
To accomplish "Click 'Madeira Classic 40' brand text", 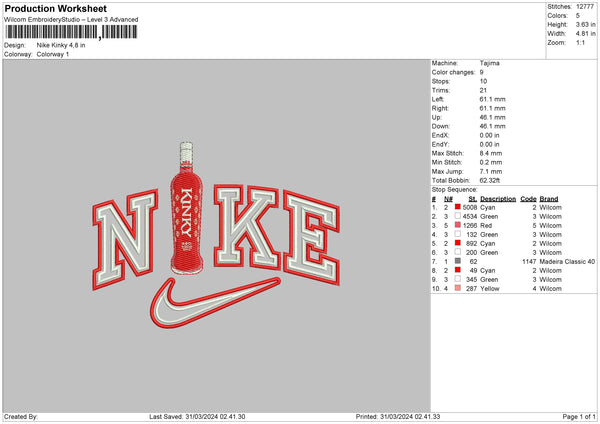I will (567, 261).
